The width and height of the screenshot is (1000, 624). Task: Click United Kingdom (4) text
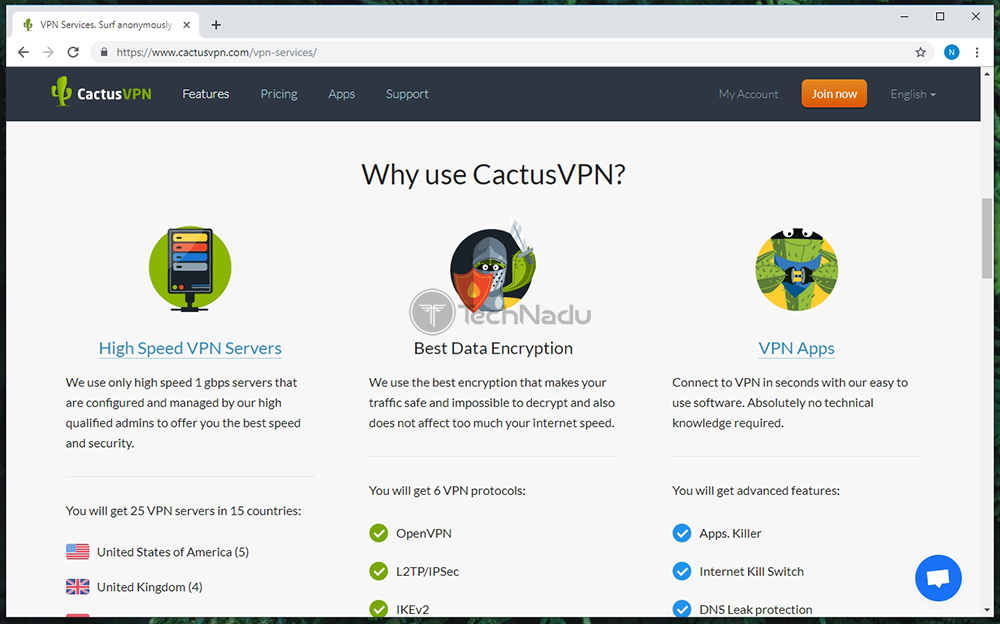[x=149, y=587]
